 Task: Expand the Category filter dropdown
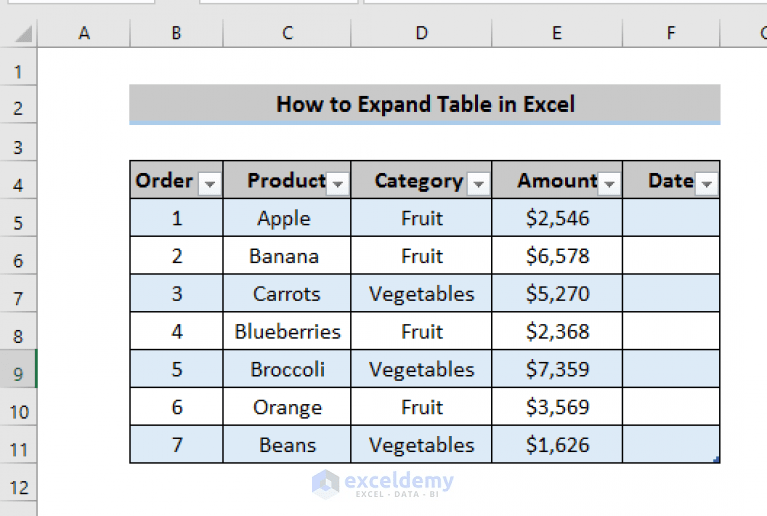click(x=478, y=184)
